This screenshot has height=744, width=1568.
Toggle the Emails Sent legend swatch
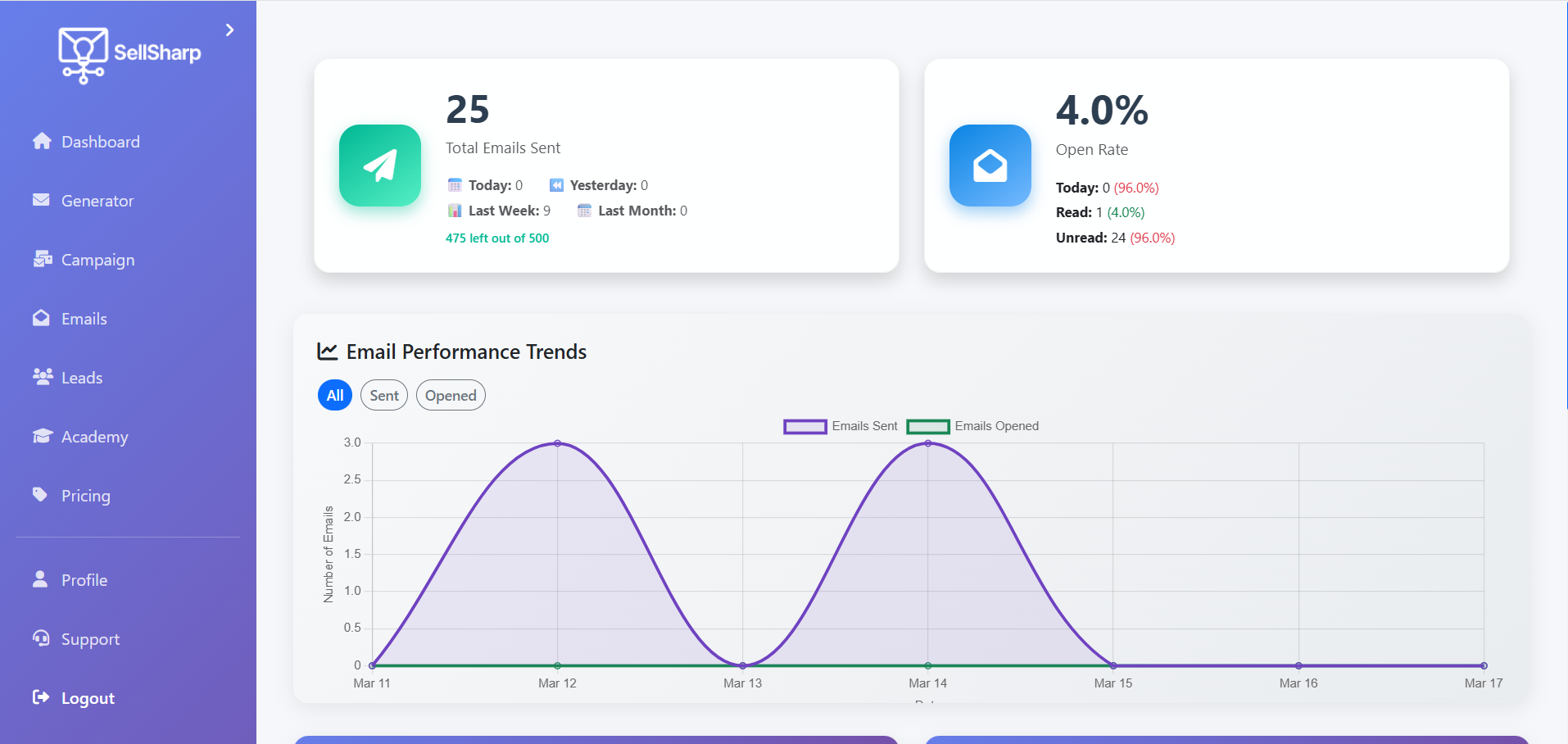(x=804, y=427)
